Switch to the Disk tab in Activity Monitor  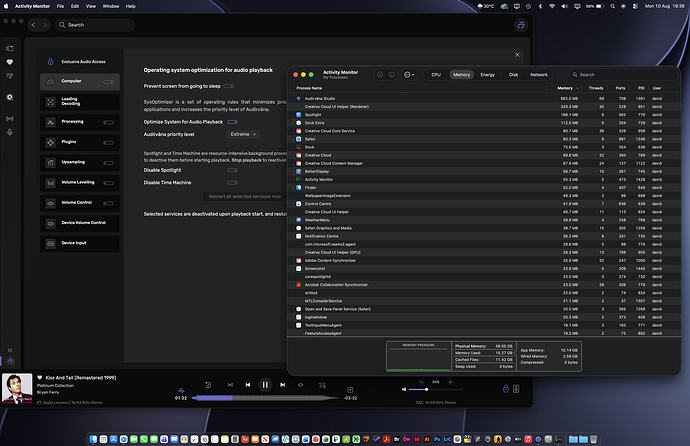(513, 75)
